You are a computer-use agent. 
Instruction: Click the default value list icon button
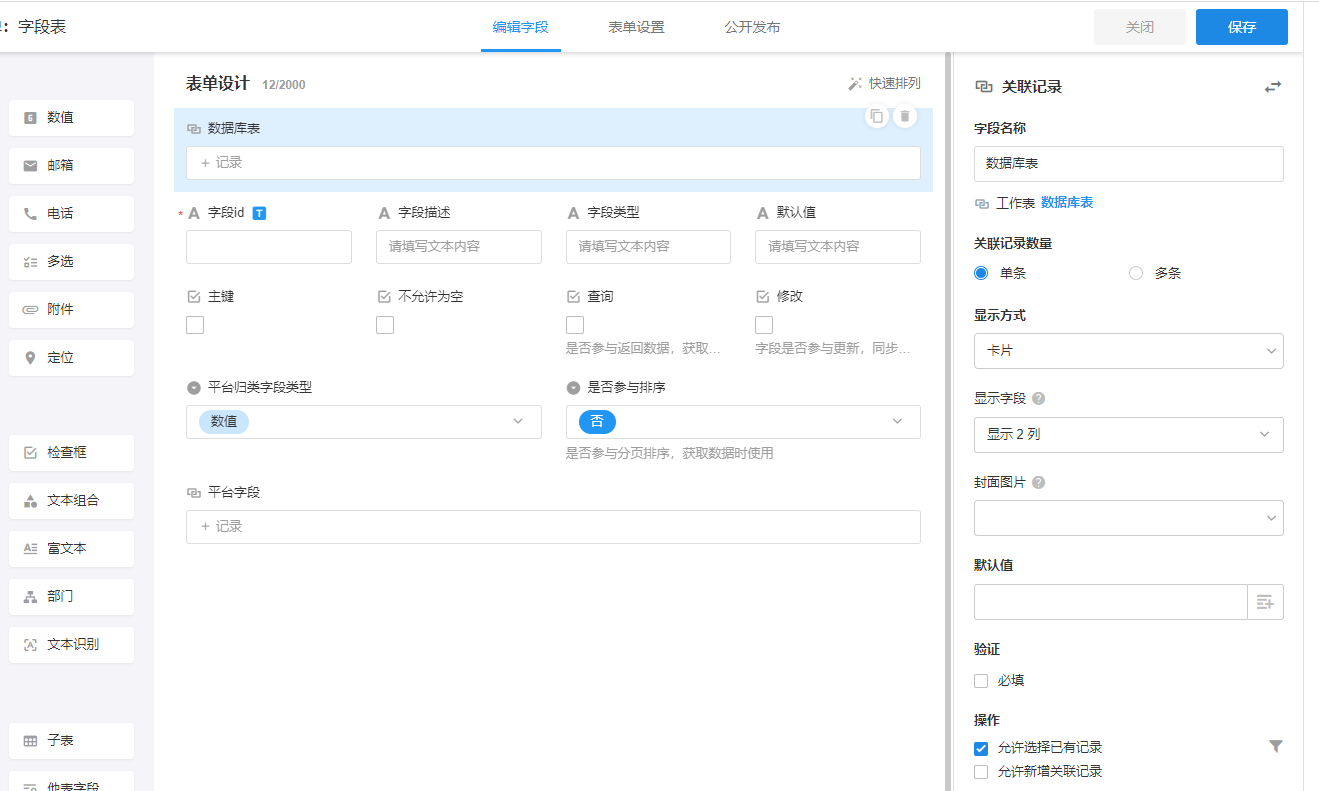(x=1265, y=602)
